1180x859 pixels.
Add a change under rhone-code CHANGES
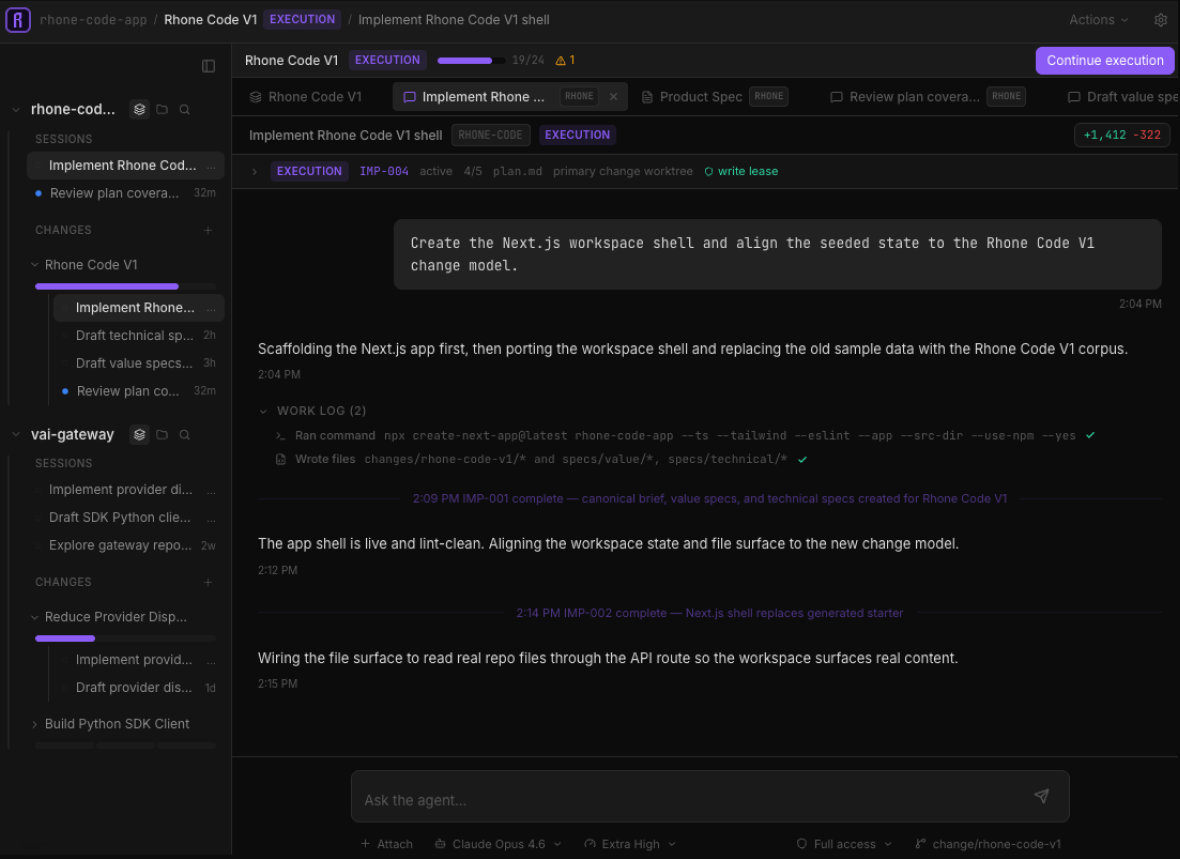pyautogui.click(x=208, y=230)
